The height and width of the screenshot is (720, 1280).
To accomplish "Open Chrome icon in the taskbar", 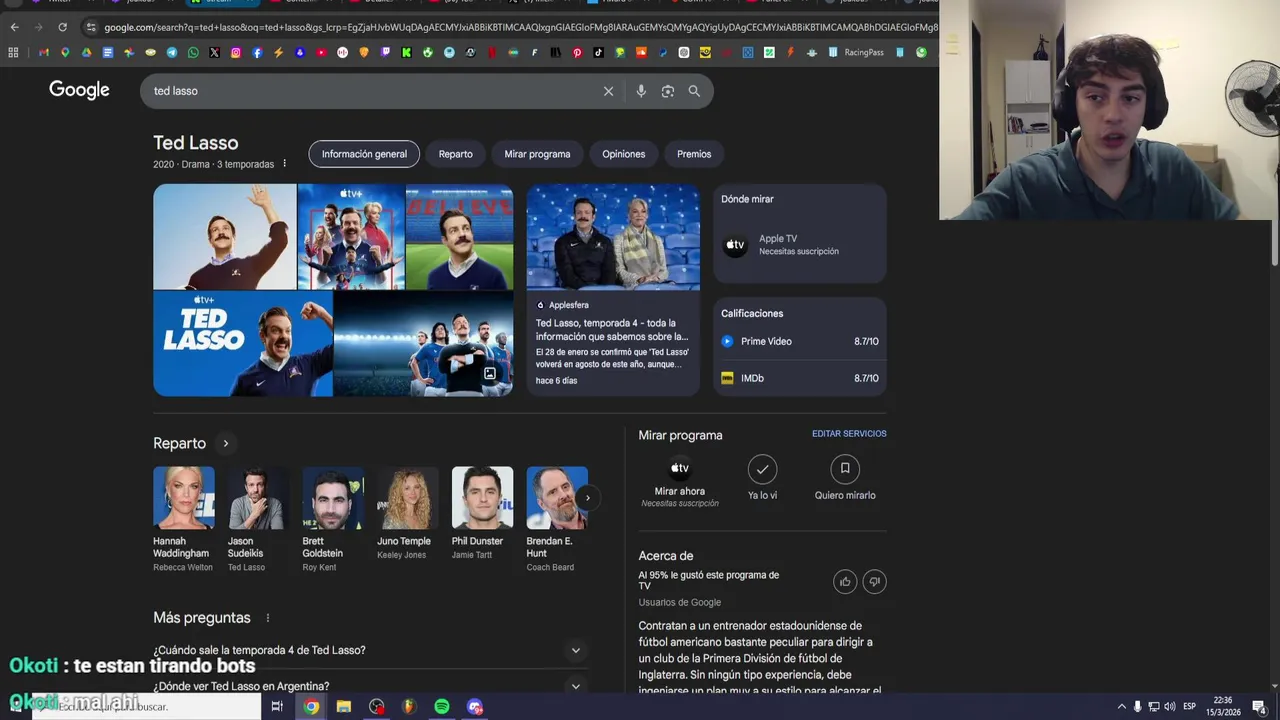I will coord(312,706).
